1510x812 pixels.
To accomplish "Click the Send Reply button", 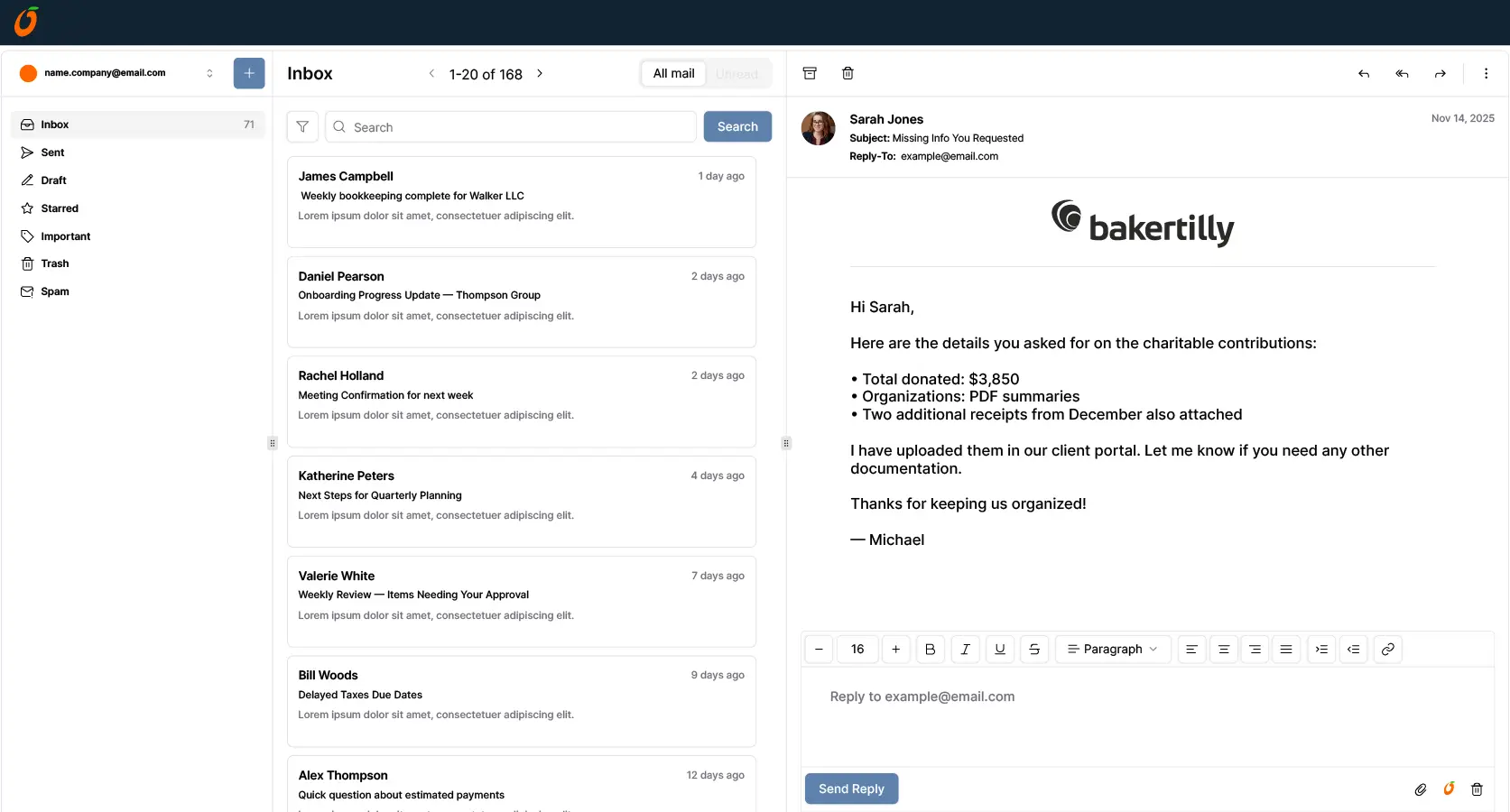I will [851, 789].
